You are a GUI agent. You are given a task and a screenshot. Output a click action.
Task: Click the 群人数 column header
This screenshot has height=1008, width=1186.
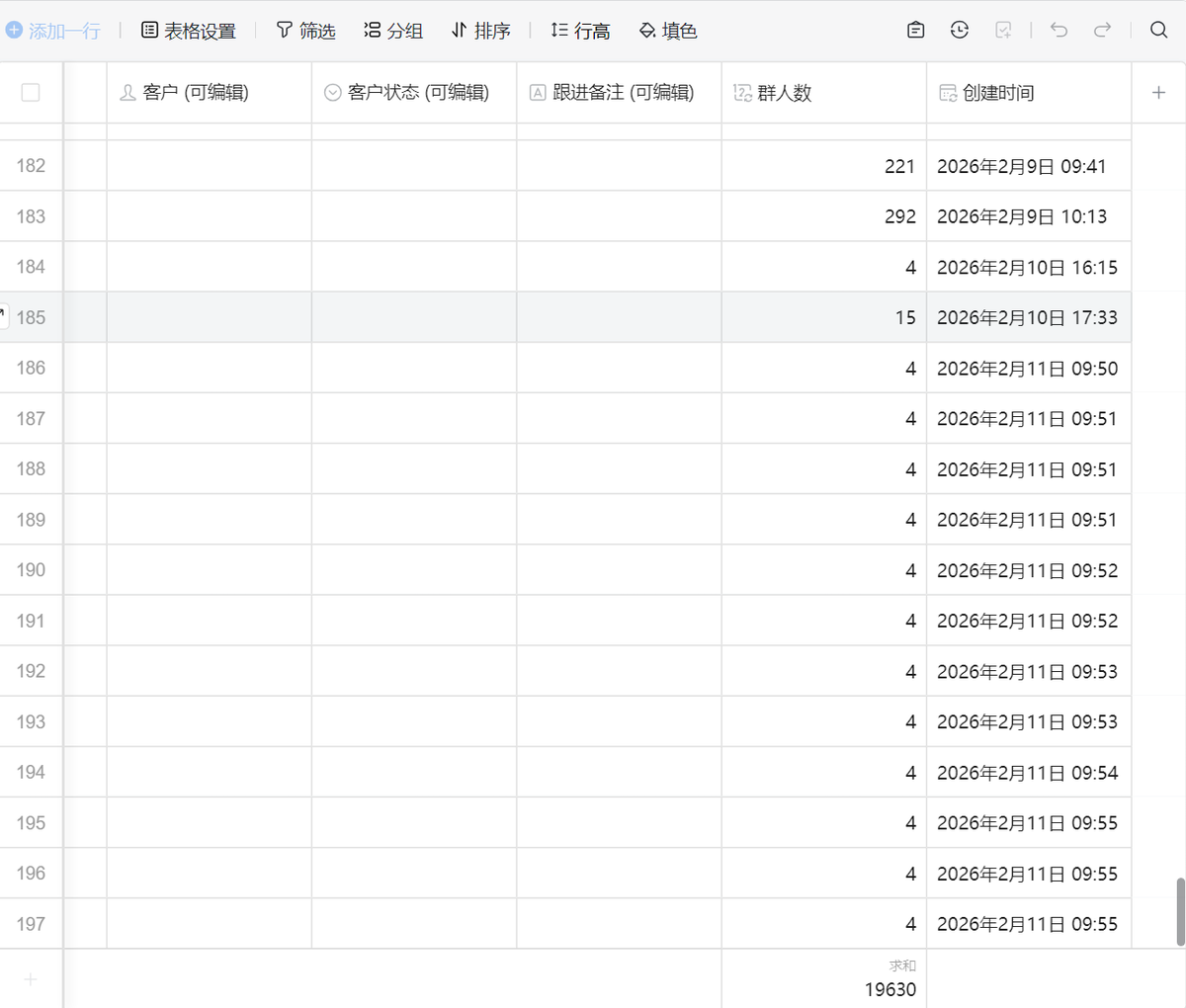(824, 93)
